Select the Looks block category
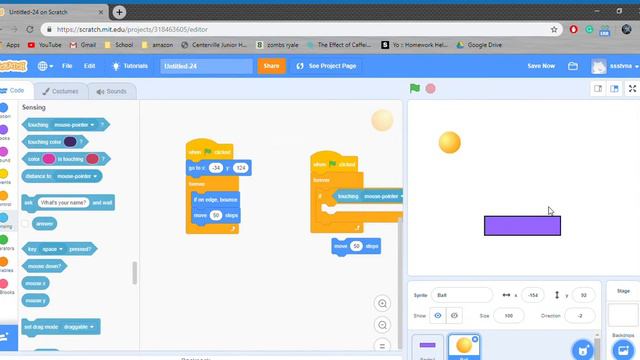 click(4, 132)
